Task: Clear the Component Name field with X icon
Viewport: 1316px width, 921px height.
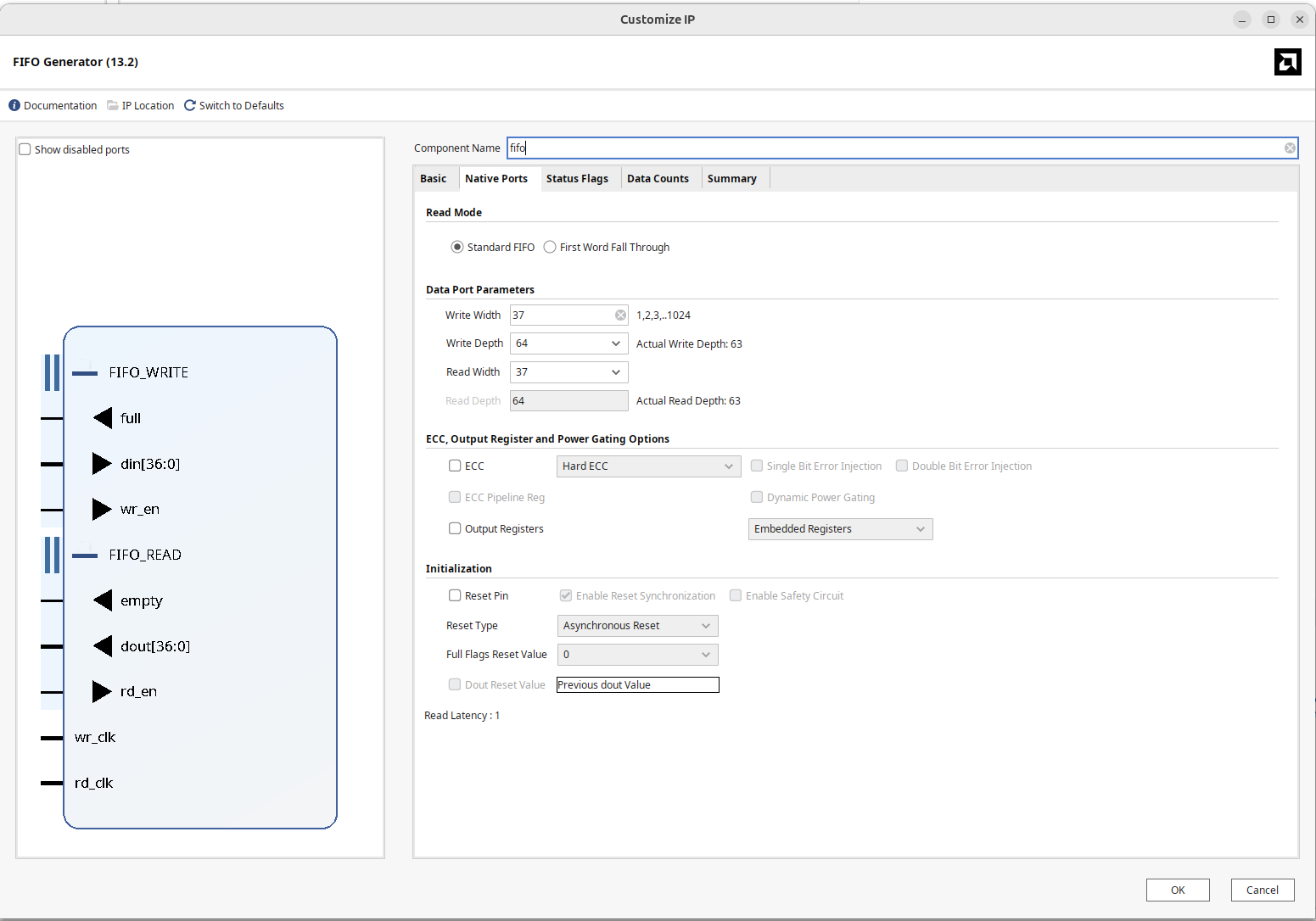Action: point(1290,148)
